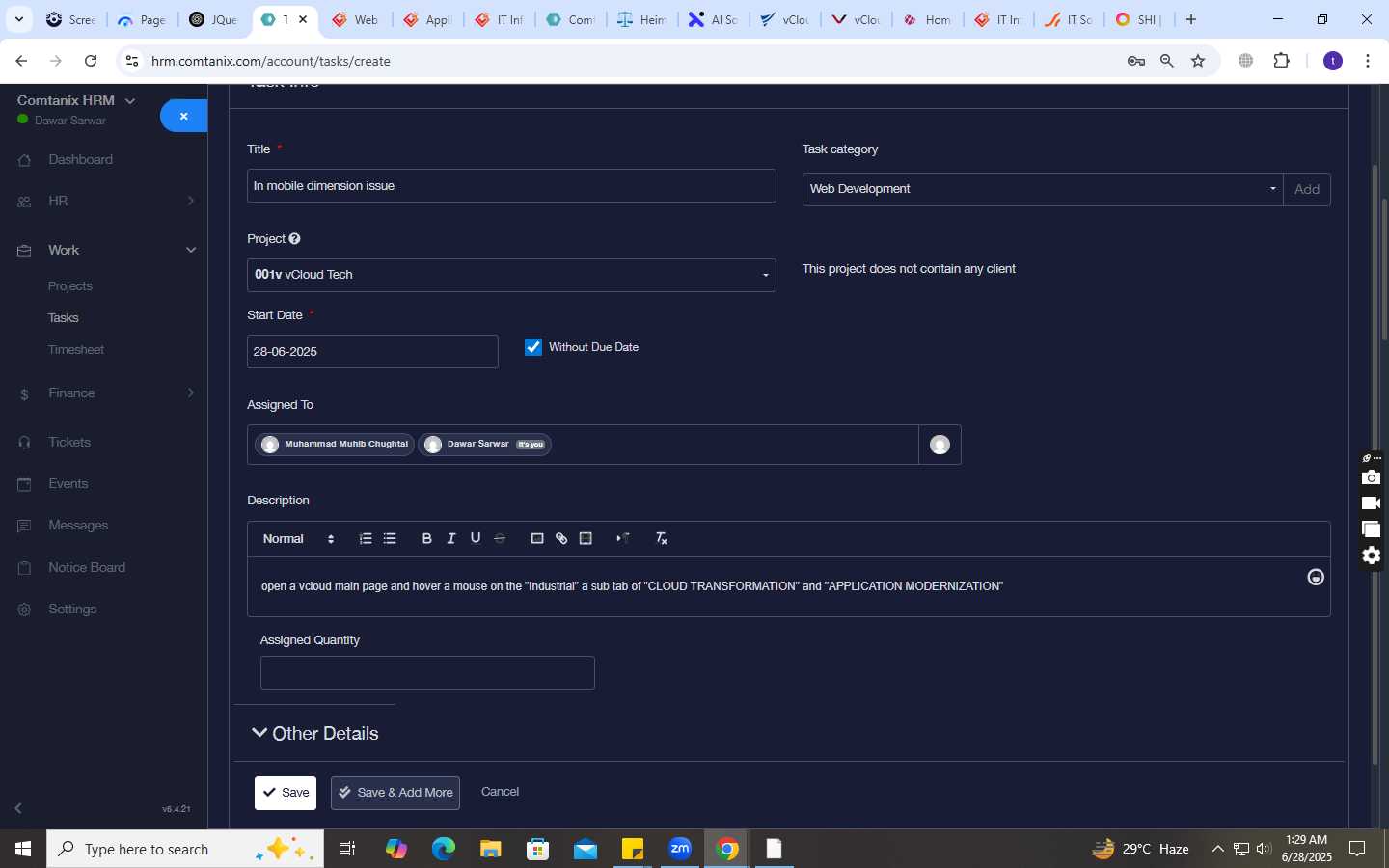This screenshot has width=1389, height=868.
Task: Click the Cancel link
Action: [500, 791]
